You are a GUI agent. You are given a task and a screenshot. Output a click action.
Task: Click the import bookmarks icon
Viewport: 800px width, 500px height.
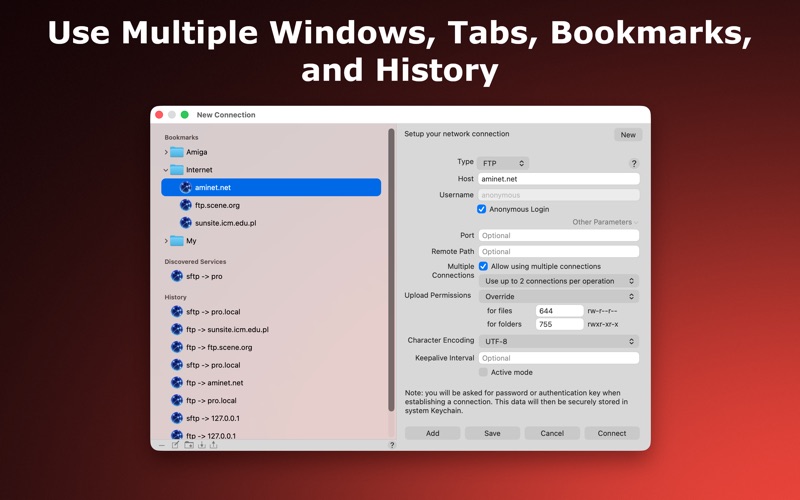(x=202, y=445)
